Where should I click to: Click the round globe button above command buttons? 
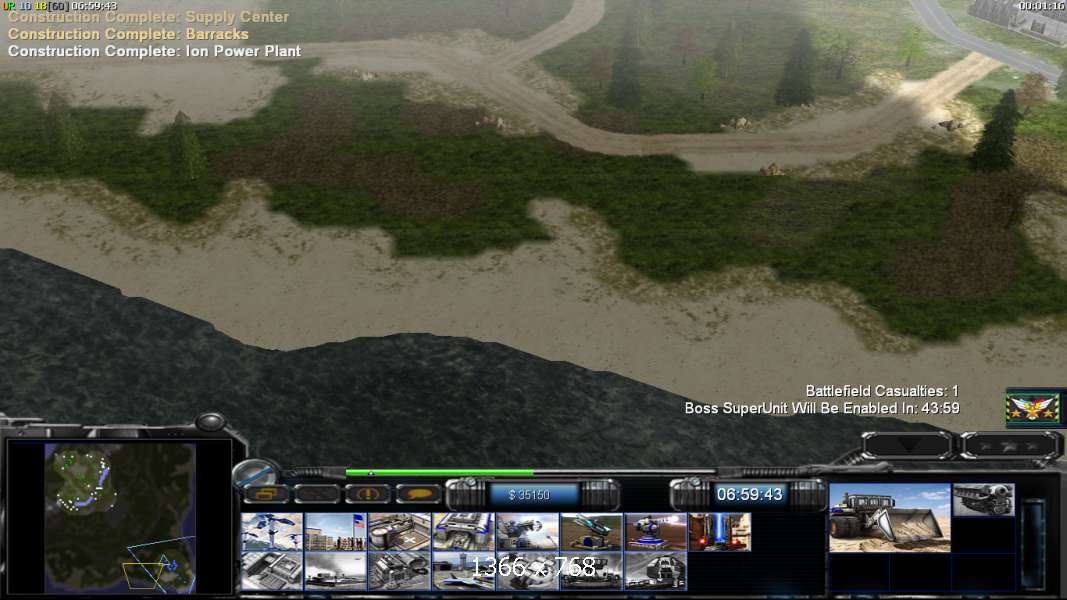256,473
